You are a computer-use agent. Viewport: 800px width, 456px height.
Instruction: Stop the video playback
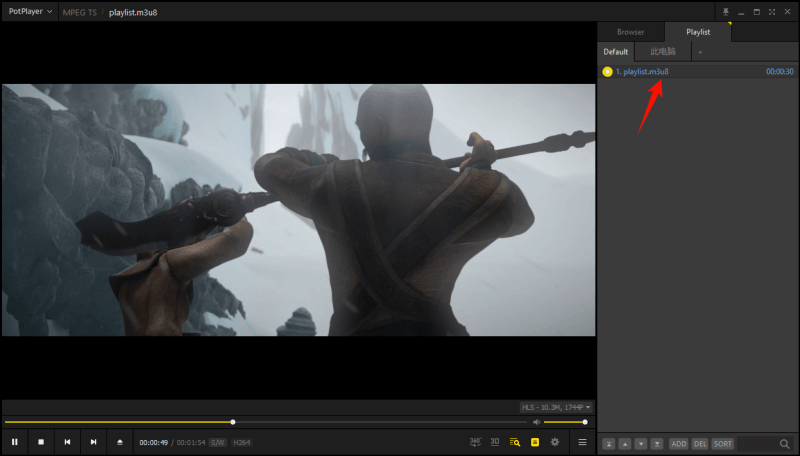click(x=41, y=442)
